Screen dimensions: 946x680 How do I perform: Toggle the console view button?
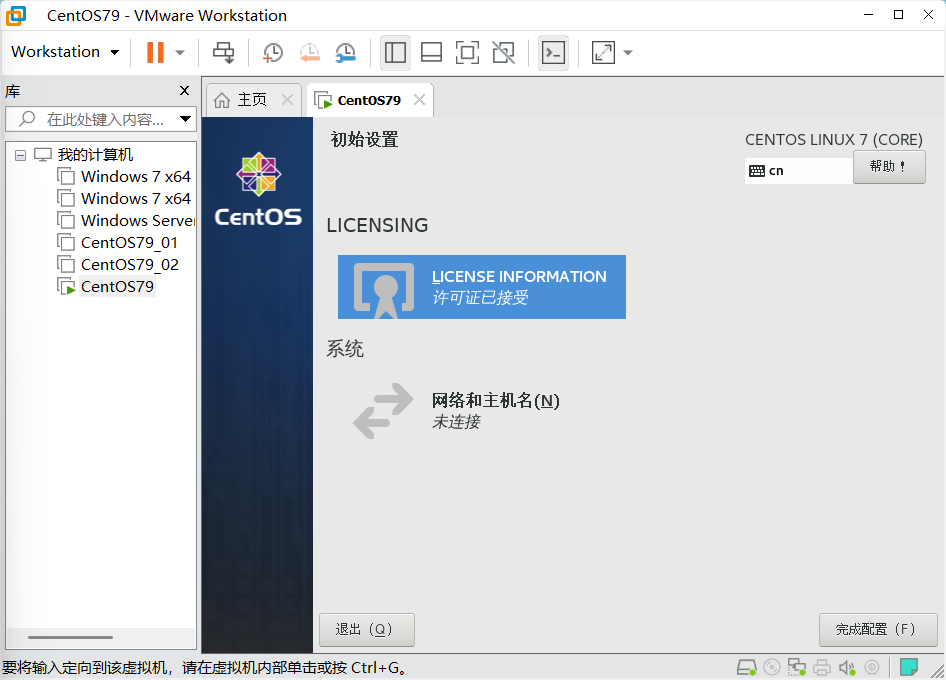553,52
